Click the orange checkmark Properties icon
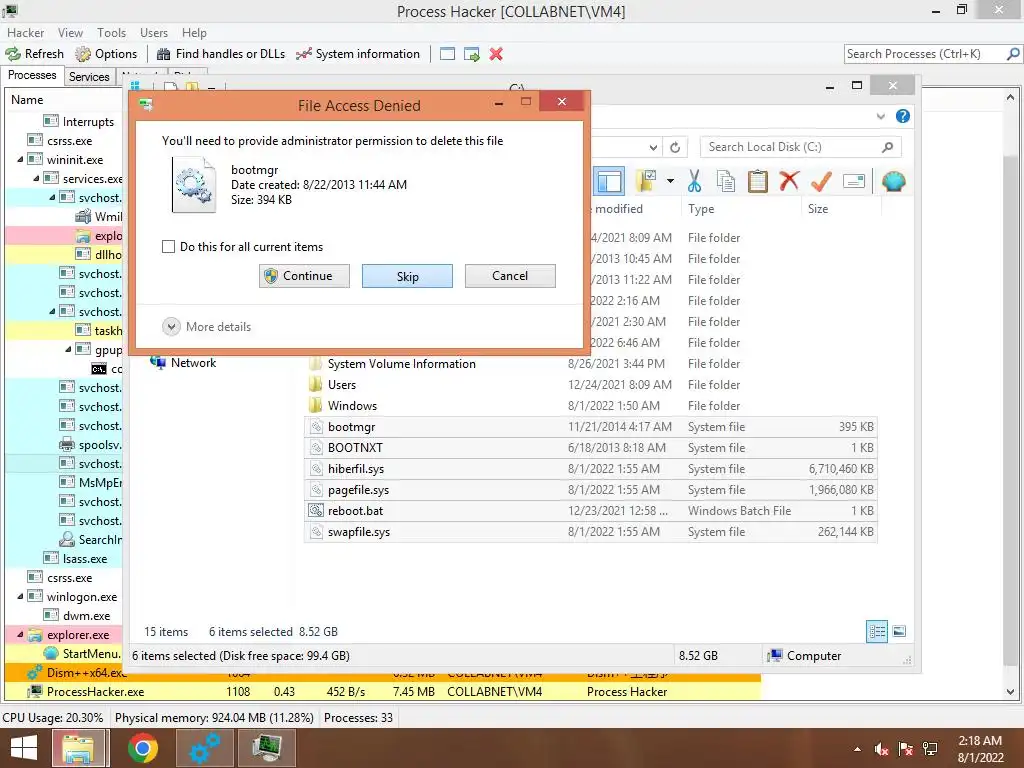 pyautogui.click(x=821, y=181)
